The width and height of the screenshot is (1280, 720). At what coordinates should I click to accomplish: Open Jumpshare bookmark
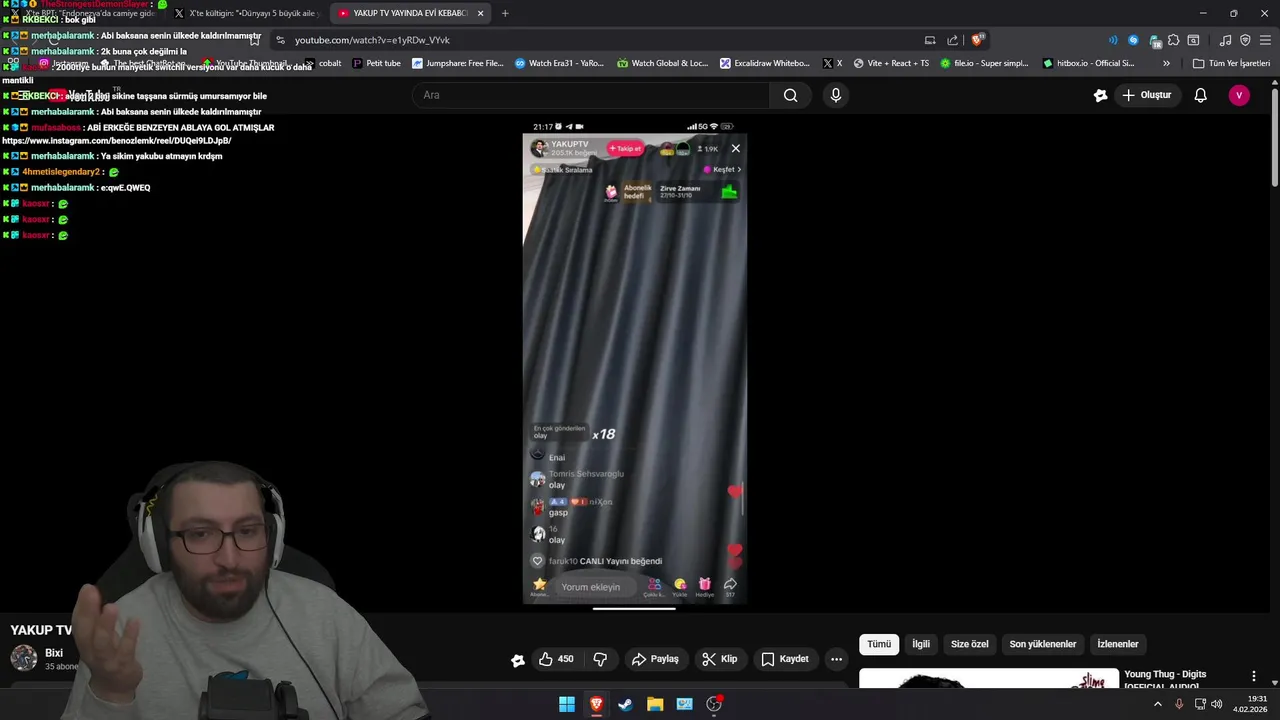458,63
